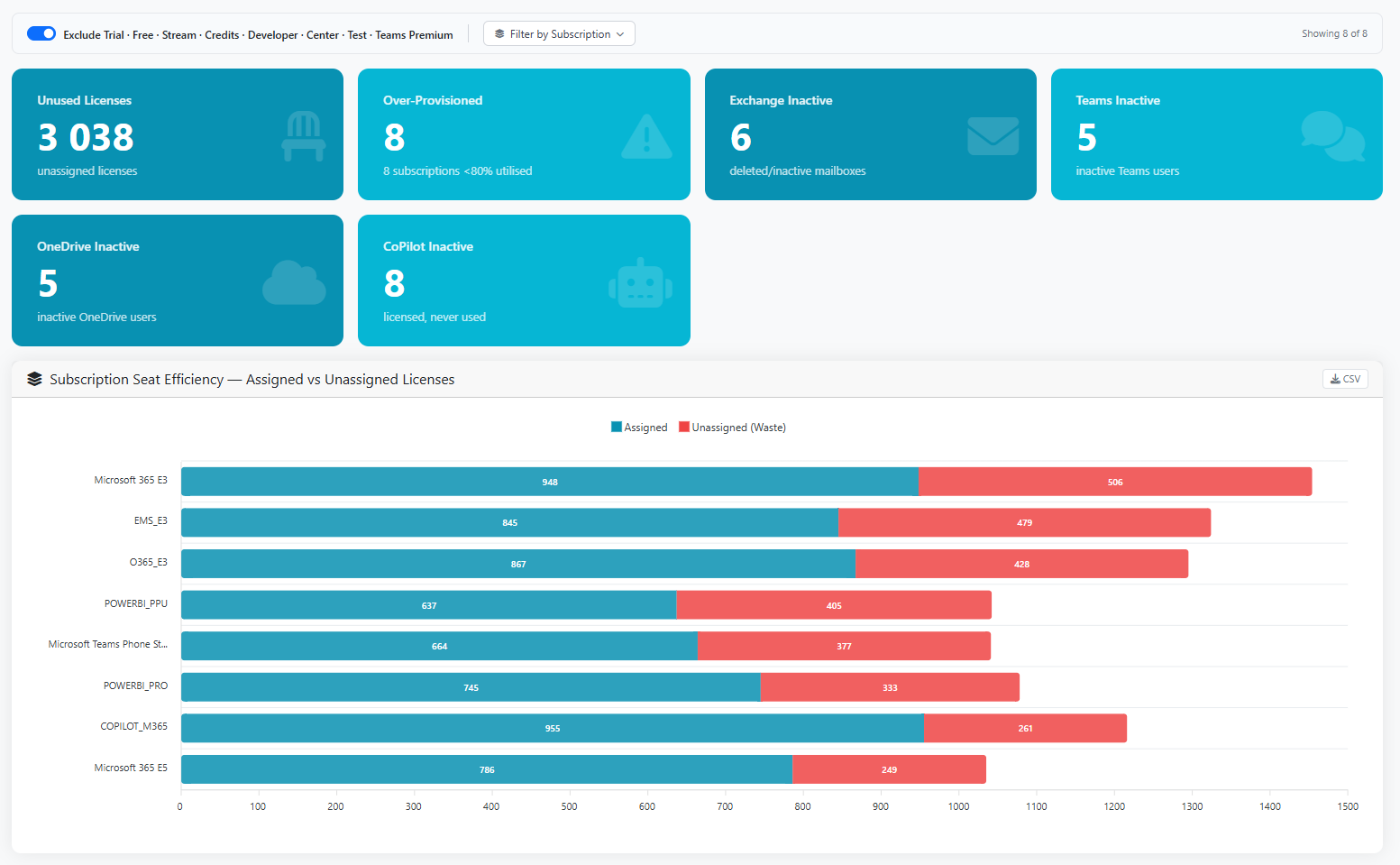Viewport: 1400px width, 865px height.
Task: Select the EMS_E3 unassigned bar 479
Action: pyautogui.click(x=1024, y=522)
